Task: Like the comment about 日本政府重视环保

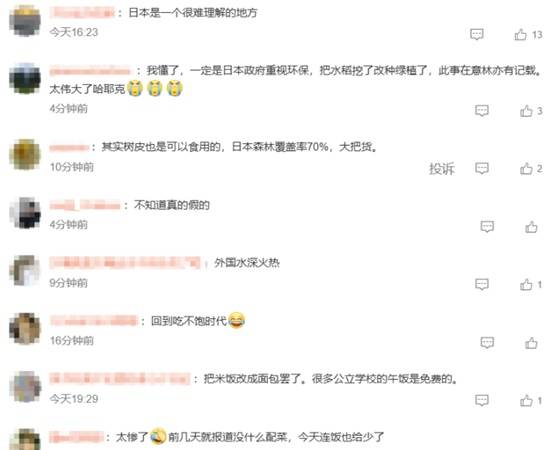Action: coord(526,111)
